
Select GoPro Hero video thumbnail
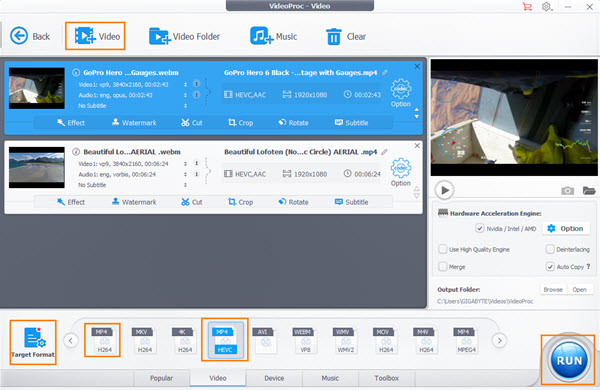(37, 88)
